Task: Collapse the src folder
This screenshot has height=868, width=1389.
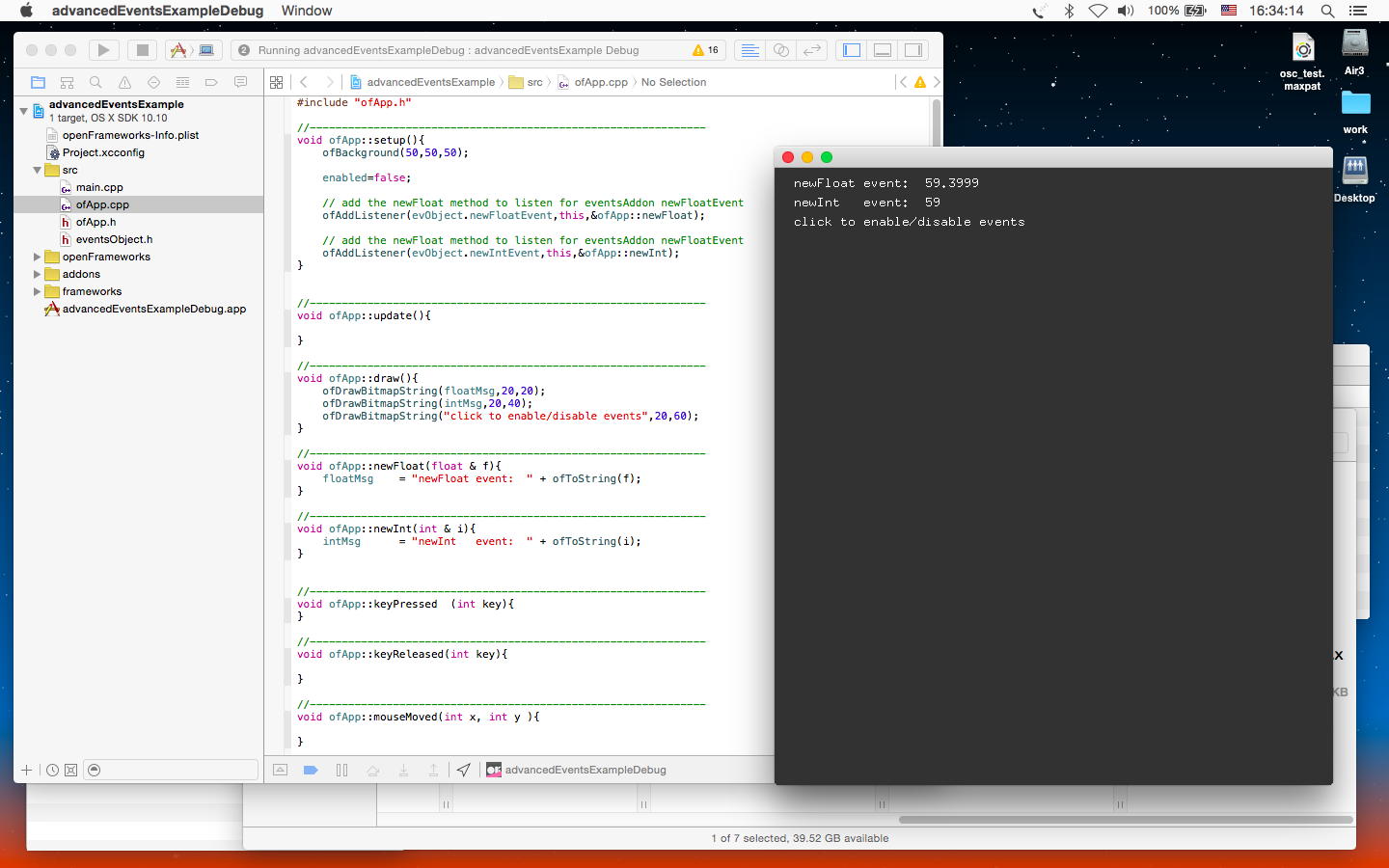Action: click(37, 171)
